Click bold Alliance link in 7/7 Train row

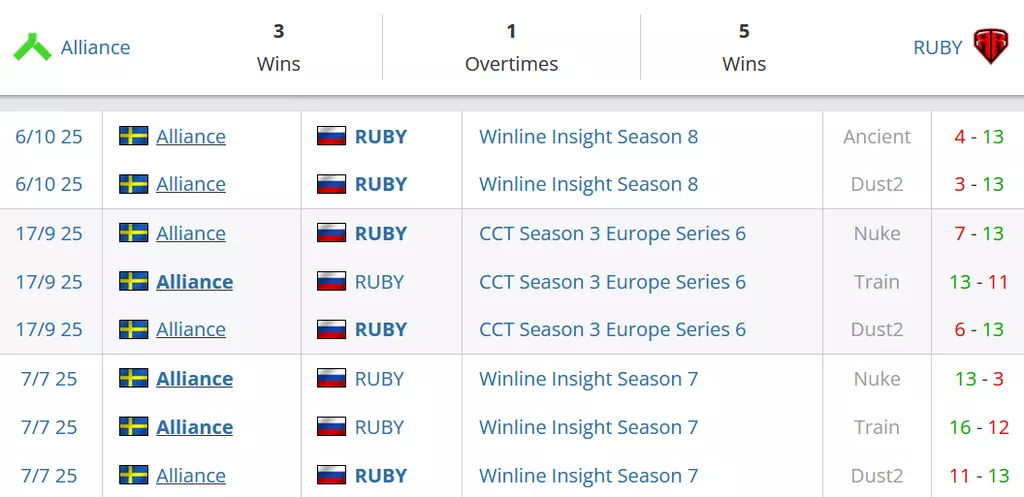(x=194, y=427)
